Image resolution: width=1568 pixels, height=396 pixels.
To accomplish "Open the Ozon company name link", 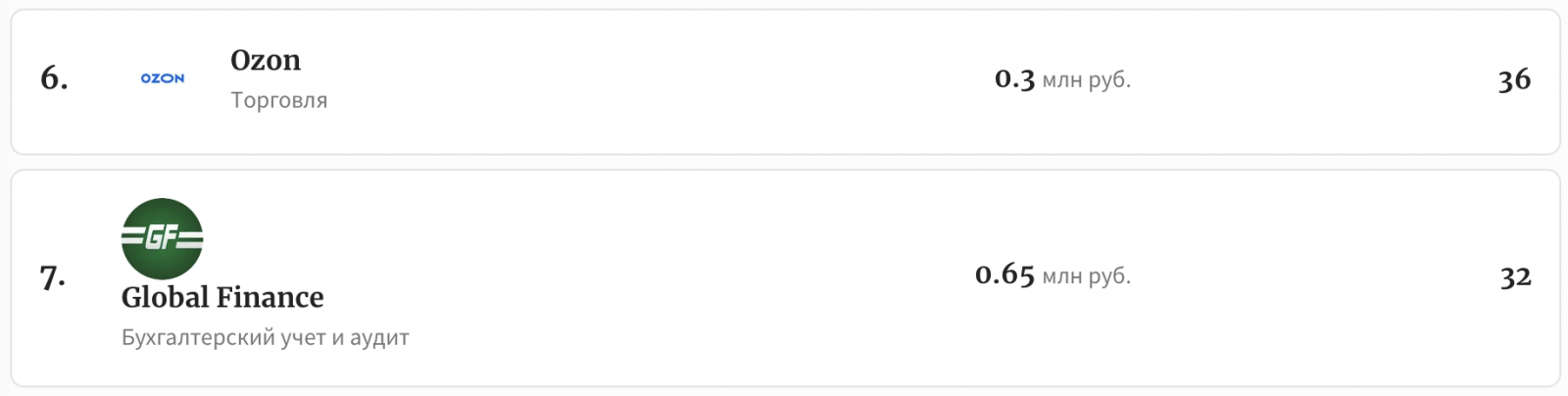I will (266, 61).
